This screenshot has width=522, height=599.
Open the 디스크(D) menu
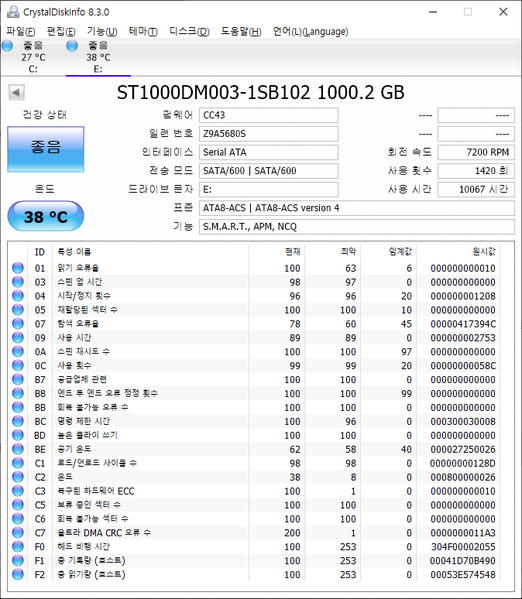(189, 31)
